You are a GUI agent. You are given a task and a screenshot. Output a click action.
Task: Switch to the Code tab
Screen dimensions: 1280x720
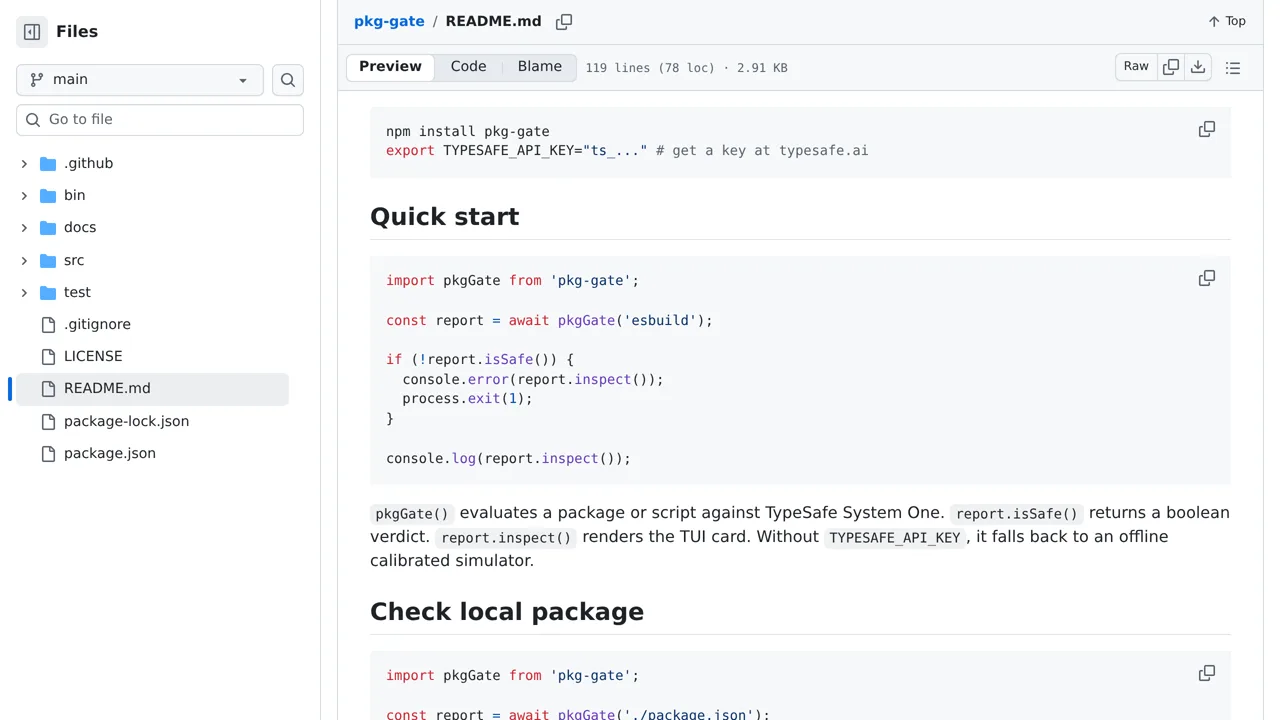coord(468,67)
